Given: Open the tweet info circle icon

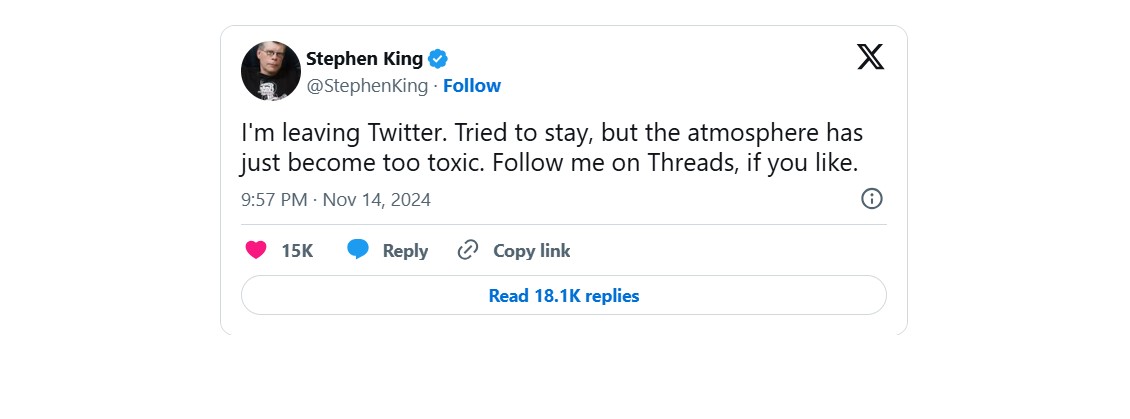Looking at the screenshot, I should coord(872,199).
